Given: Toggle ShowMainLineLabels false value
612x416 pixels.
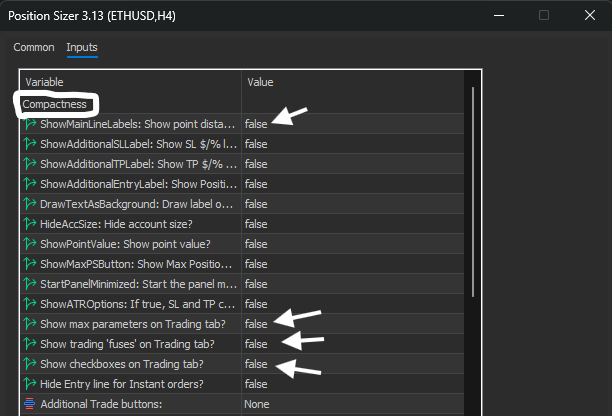Looking at the screenshot, I should point(256,124).
